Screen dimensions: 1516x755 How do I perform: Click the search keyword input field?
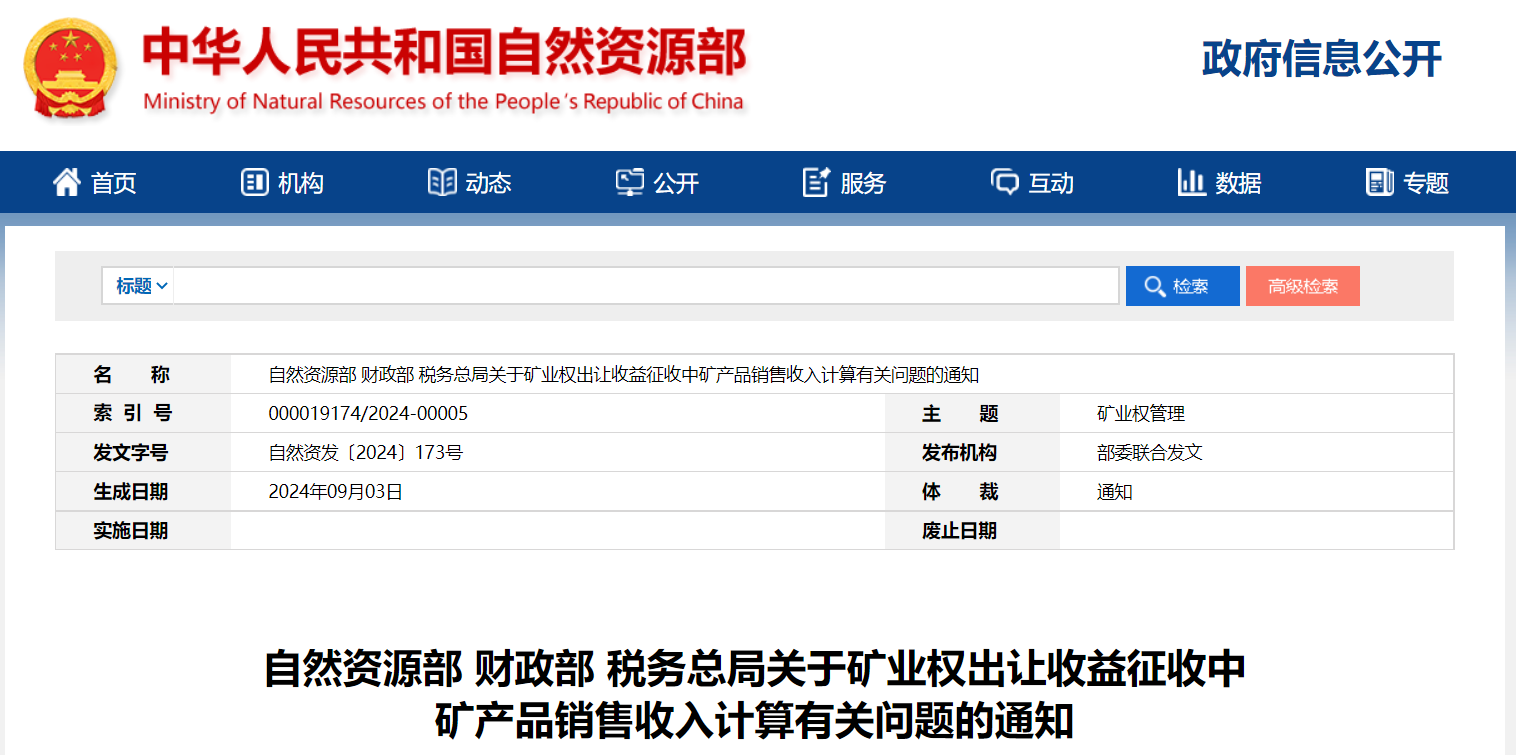click(x=645, y=286)
